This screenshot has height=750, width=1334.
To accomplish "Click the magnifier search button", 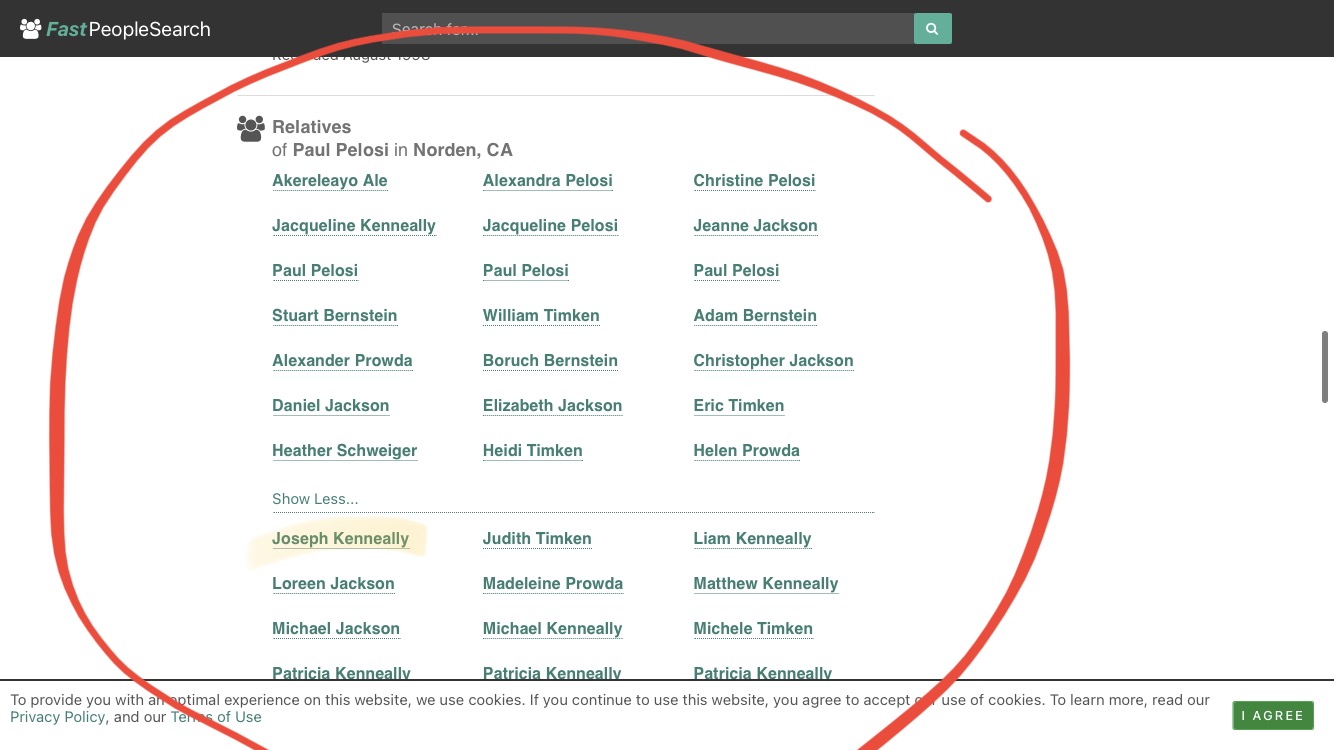I will [x=932, y=28].
